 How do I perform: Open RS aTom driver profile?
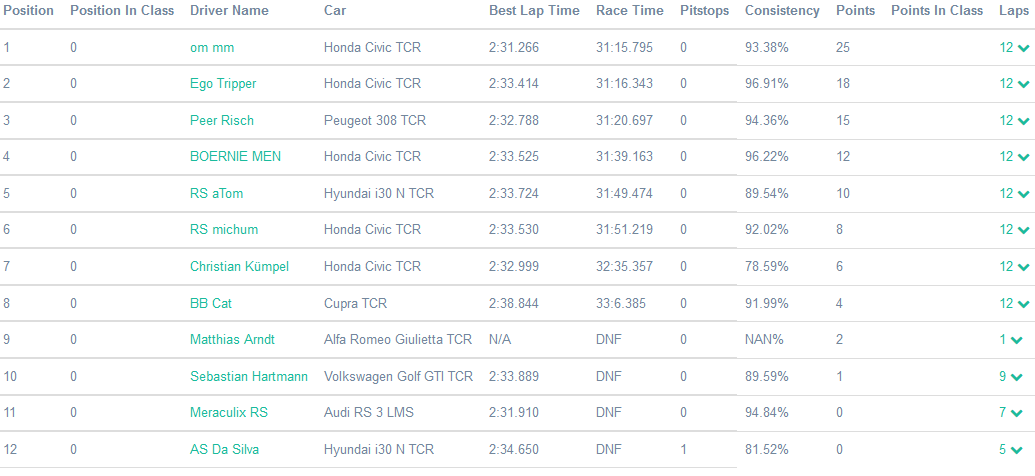[216, 193]
